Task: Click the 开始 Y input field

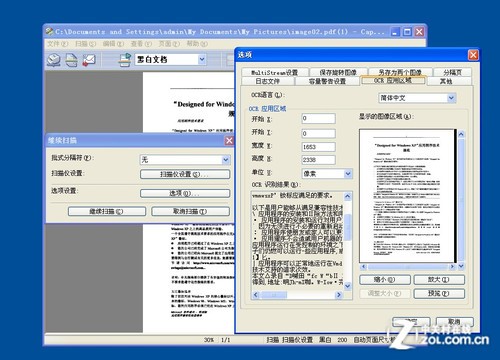Action: (x=318, y=134)
